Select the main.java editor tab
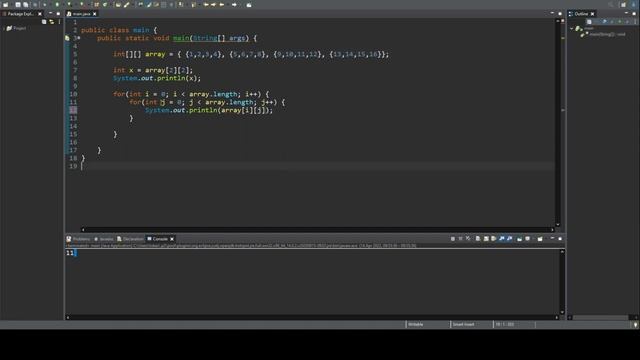 (x=81, y=14)
